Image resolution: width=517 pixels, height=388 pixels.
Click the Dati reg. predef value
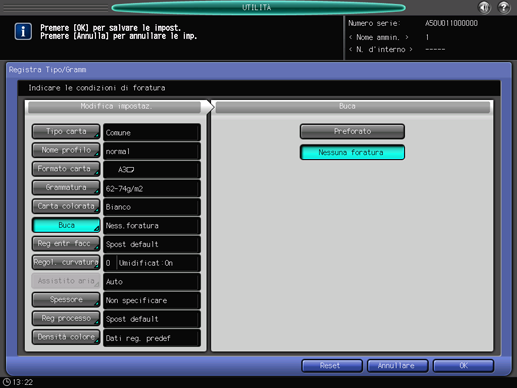click(152, 338)
